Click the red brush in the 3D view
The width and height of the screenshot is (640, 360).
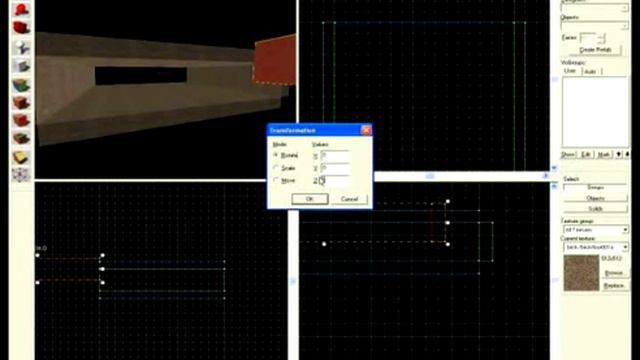coord(275,61)
